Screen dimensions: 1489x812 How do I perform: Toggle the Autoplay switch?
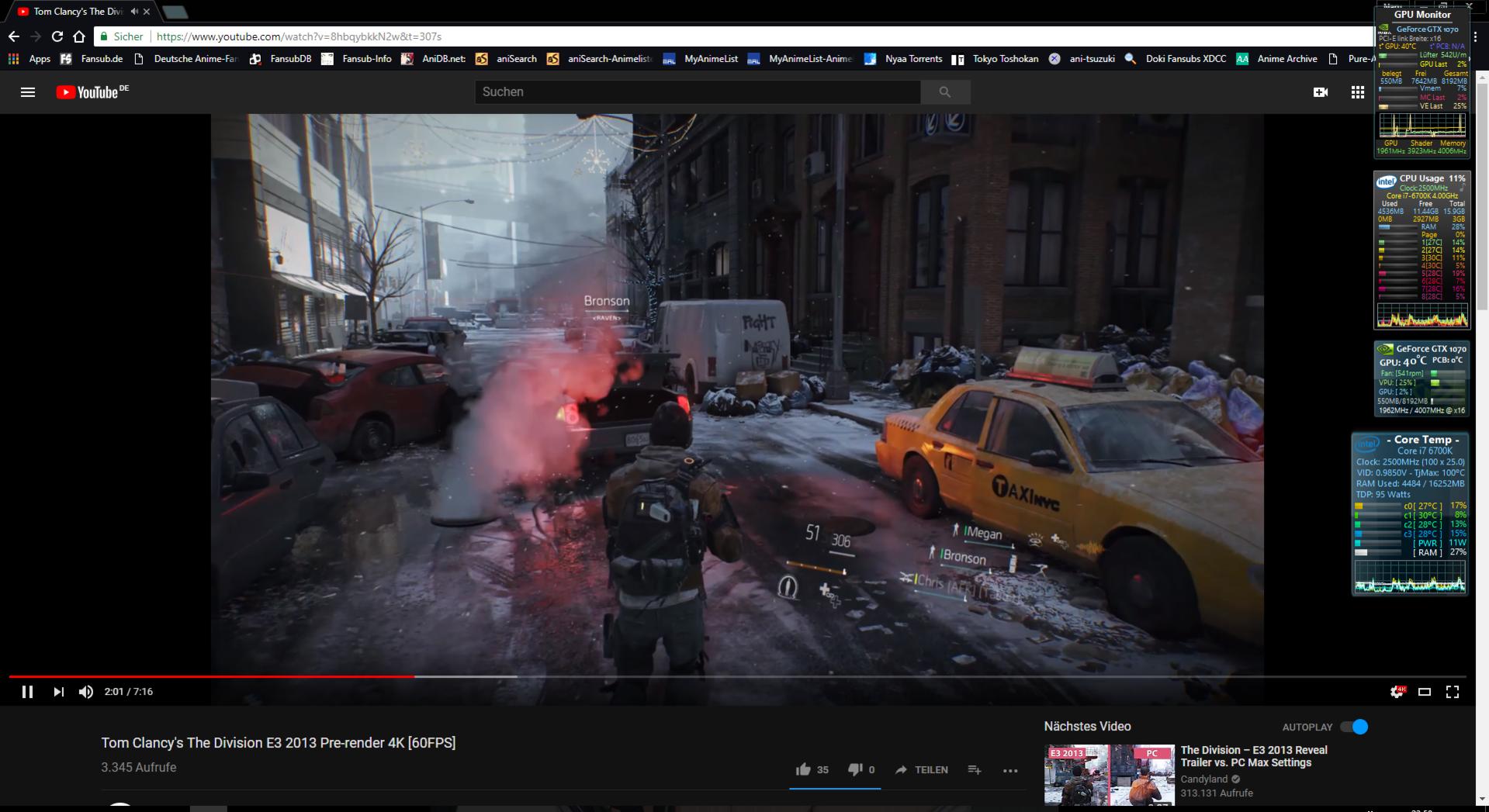[x=1355, y=727]
